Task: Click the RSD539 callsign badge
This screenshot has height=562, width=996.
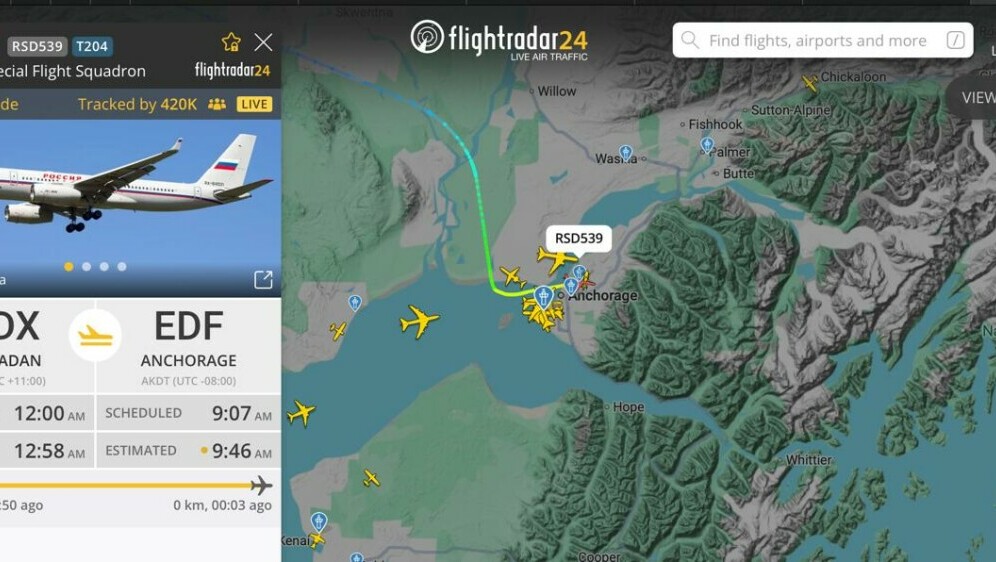Action: point(37,46)
